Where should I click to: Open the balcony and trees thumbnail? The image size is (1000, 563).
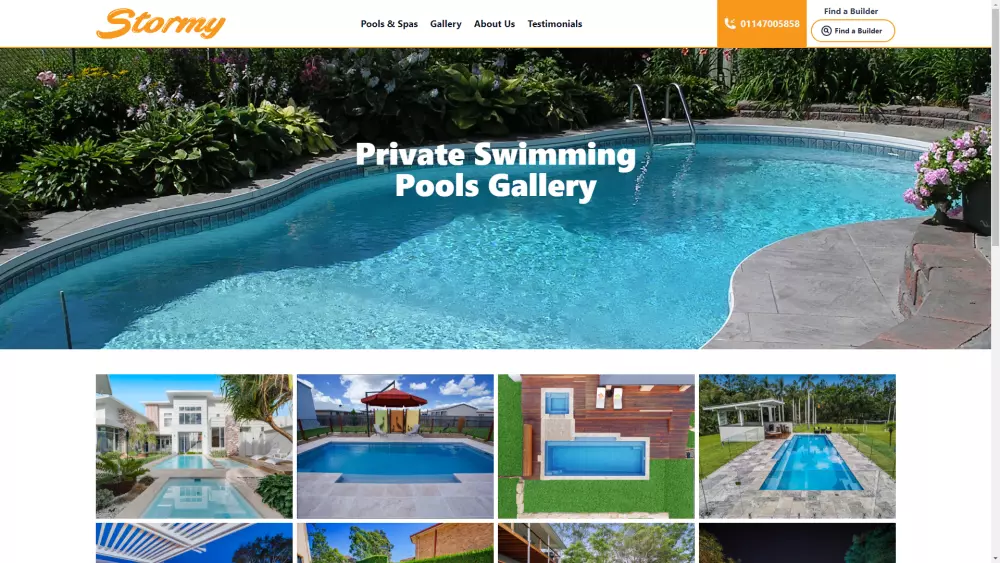[x=596, y=543]
